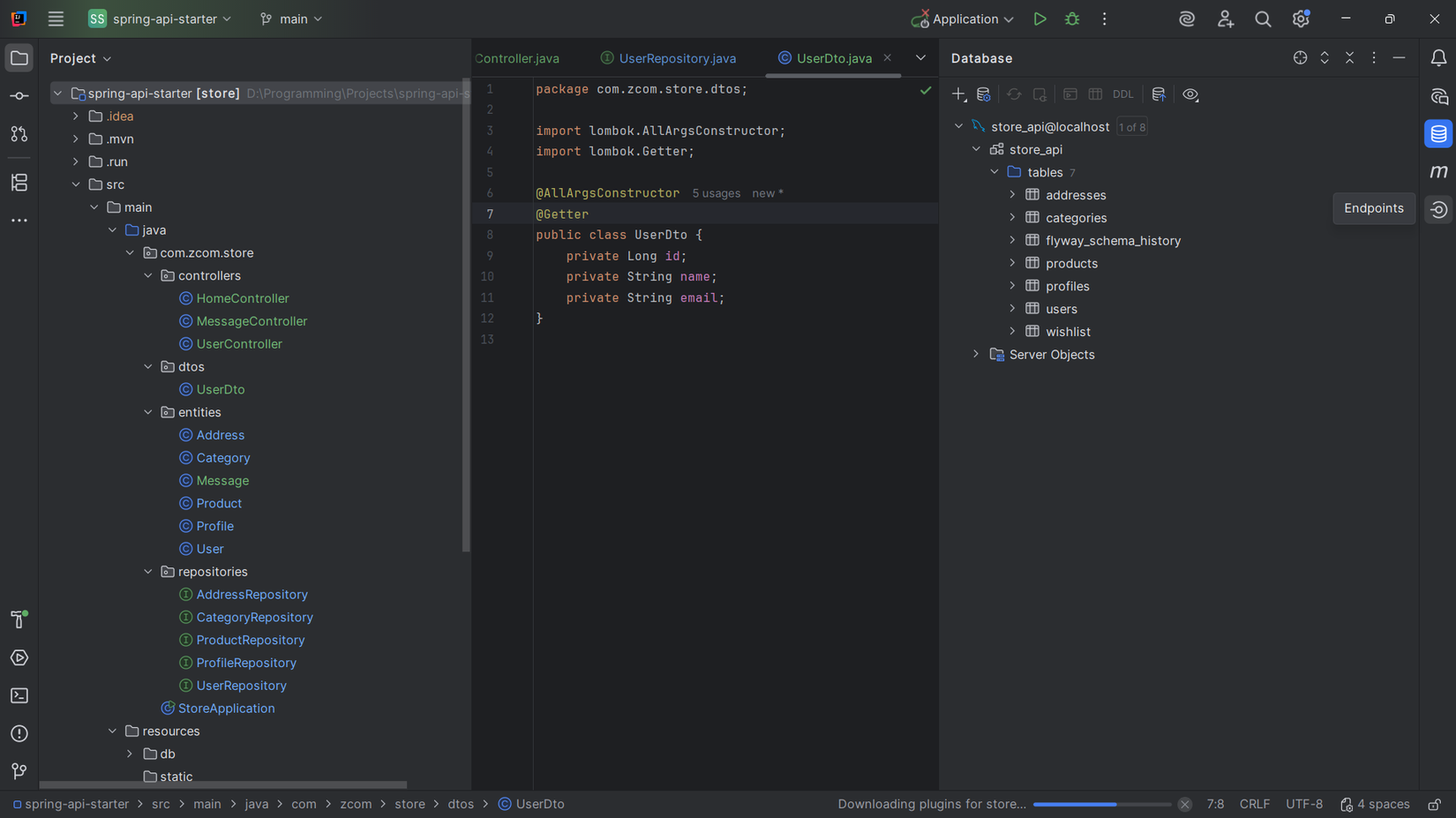
Task: Click the Refresh icon in the Database panel
Action: pos(1013,94)
